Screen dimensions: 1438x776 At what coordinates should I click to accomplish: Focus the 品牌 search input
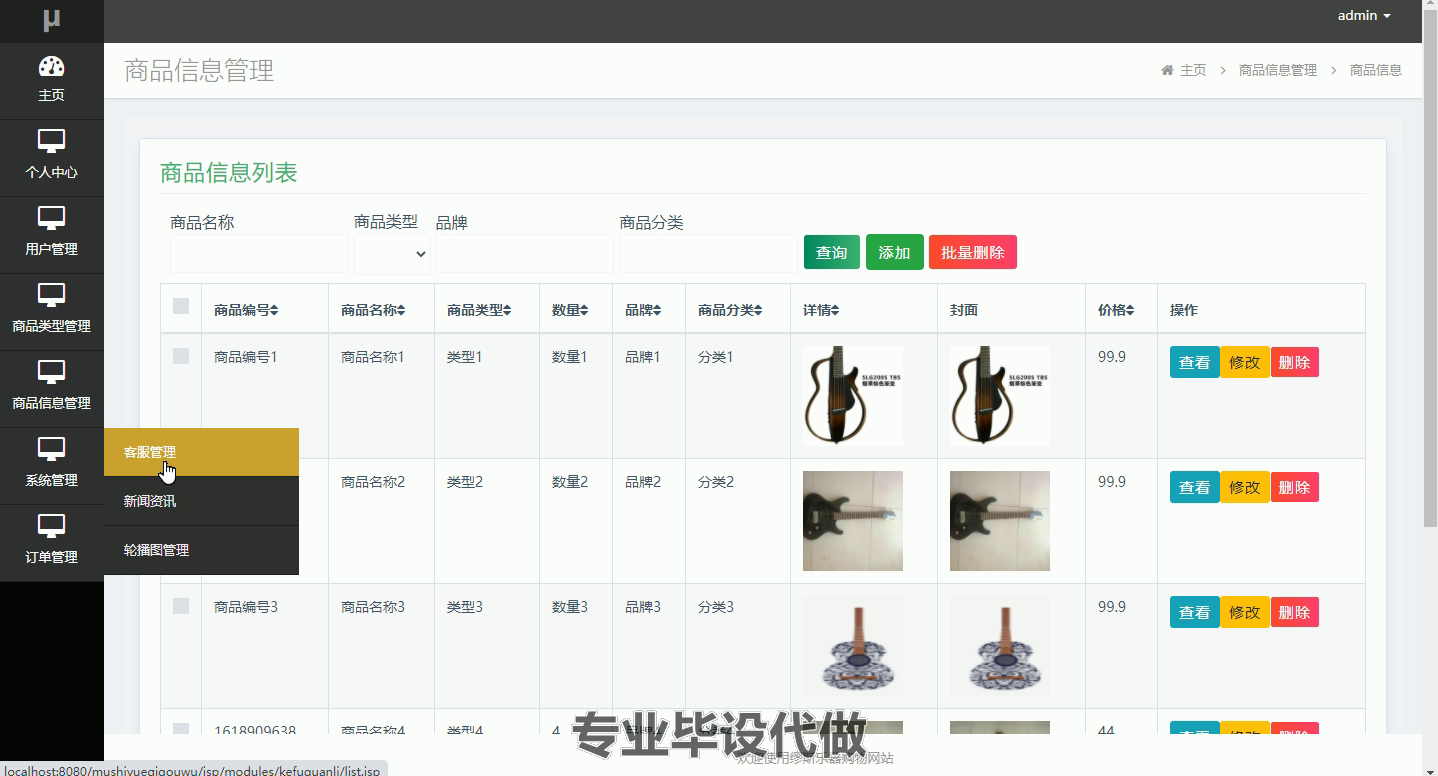click(x=524, y=254)
